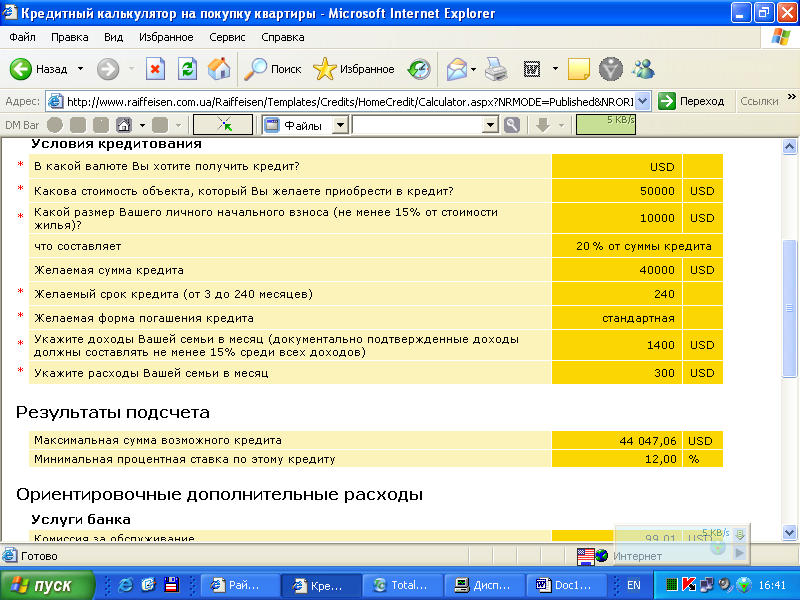Viewport: 800px width, 600px height.
Task: Open the History clock icon
Action: (418, 69)
